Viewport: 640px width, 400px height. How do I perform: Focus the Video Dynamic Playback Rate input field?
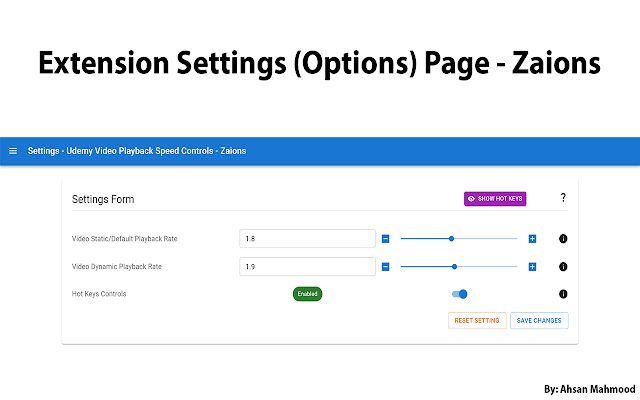(307, 267)
